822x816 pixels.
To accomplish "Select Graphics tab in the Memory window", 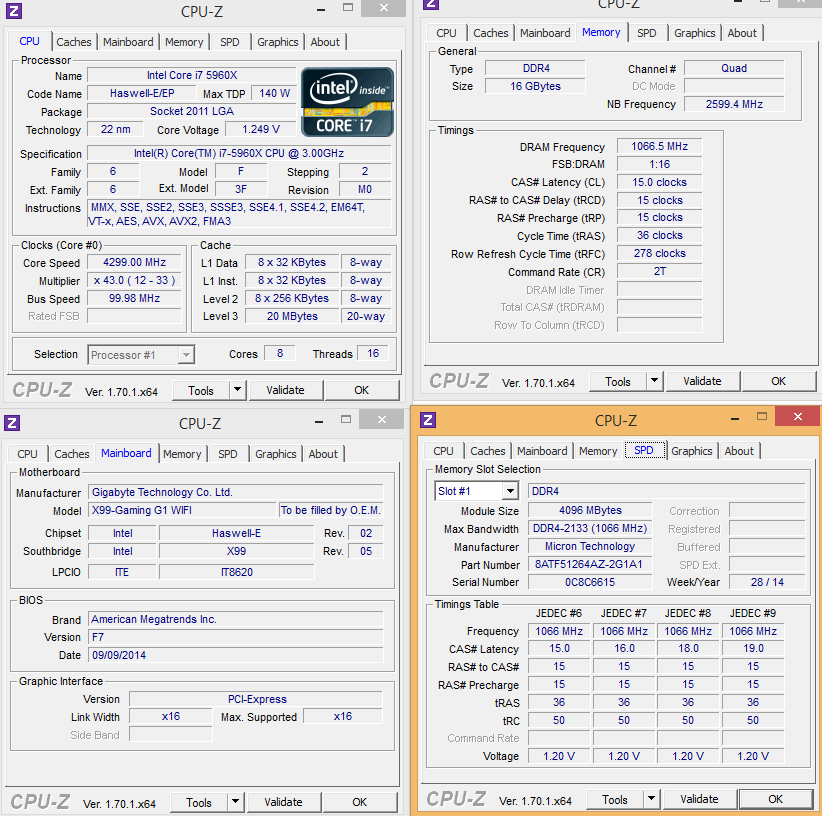I will [x=695, y=33].
